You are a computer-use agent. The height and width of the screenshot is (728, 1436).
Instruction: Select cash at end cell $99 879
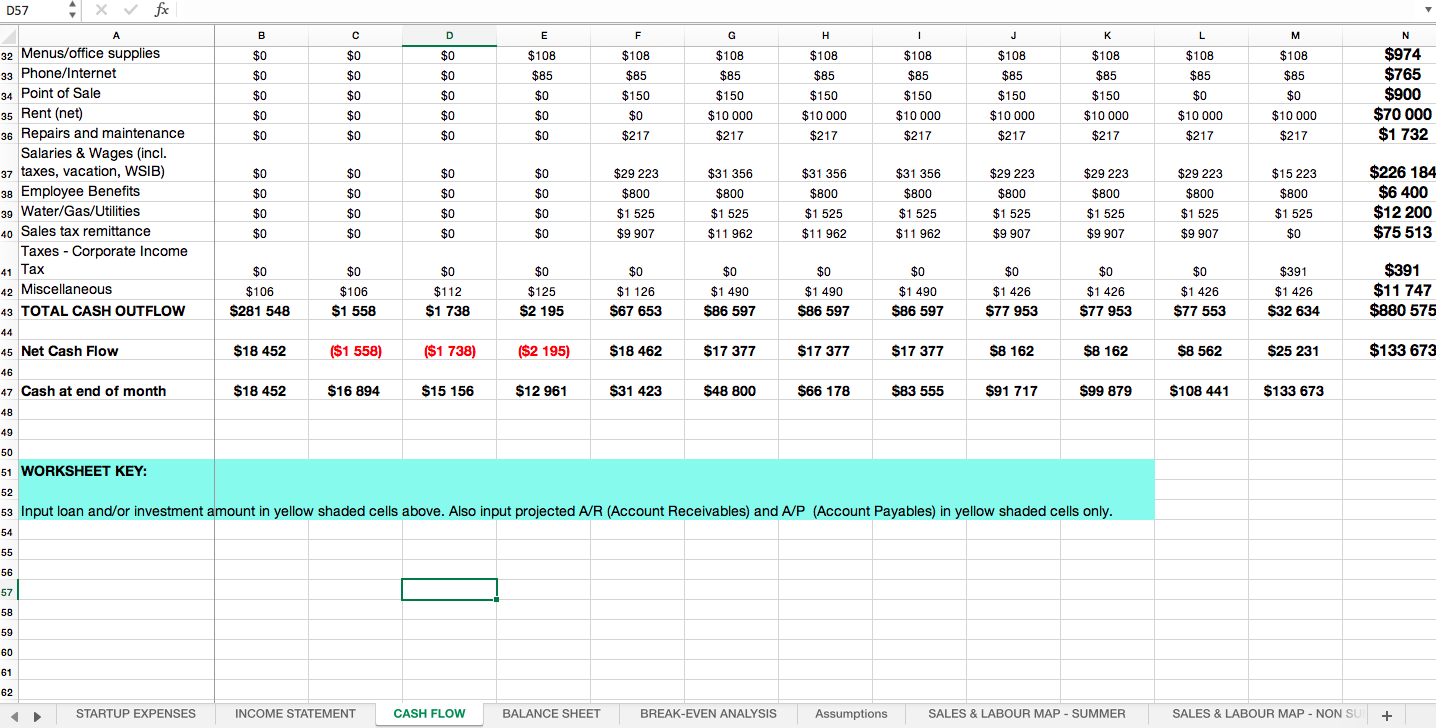click(x=1105, y=391)
